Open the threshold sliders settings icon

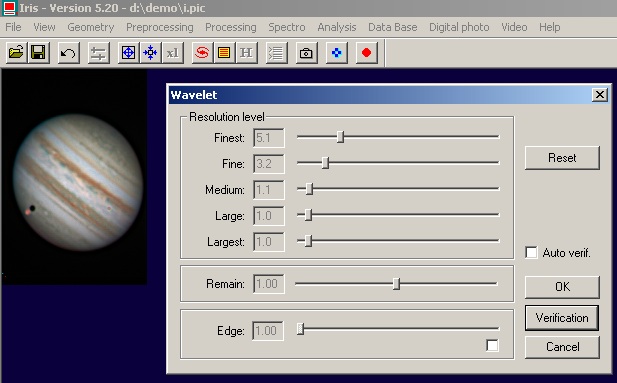[x=98, y=53]
